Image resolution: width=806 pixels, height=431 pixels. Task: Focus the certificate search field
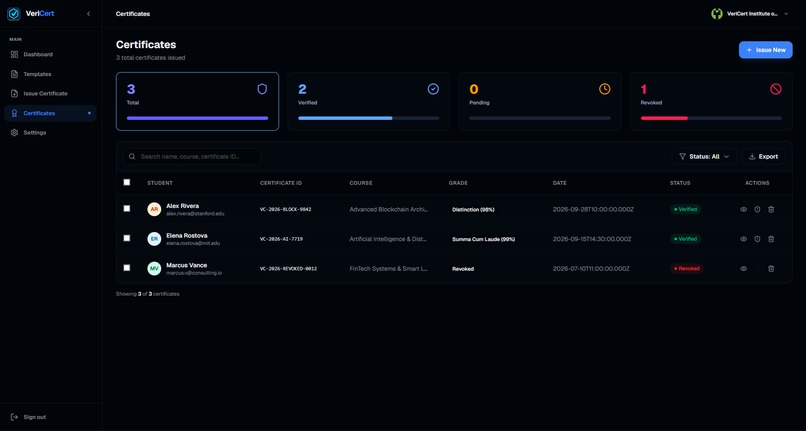point(192,156)
